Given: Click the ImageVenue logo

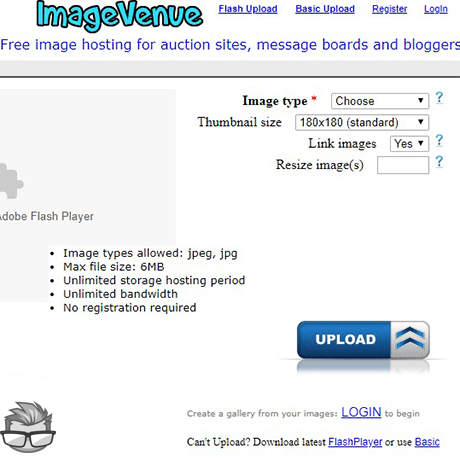Looking at the screenshot, I should click(x=119, y=16).
